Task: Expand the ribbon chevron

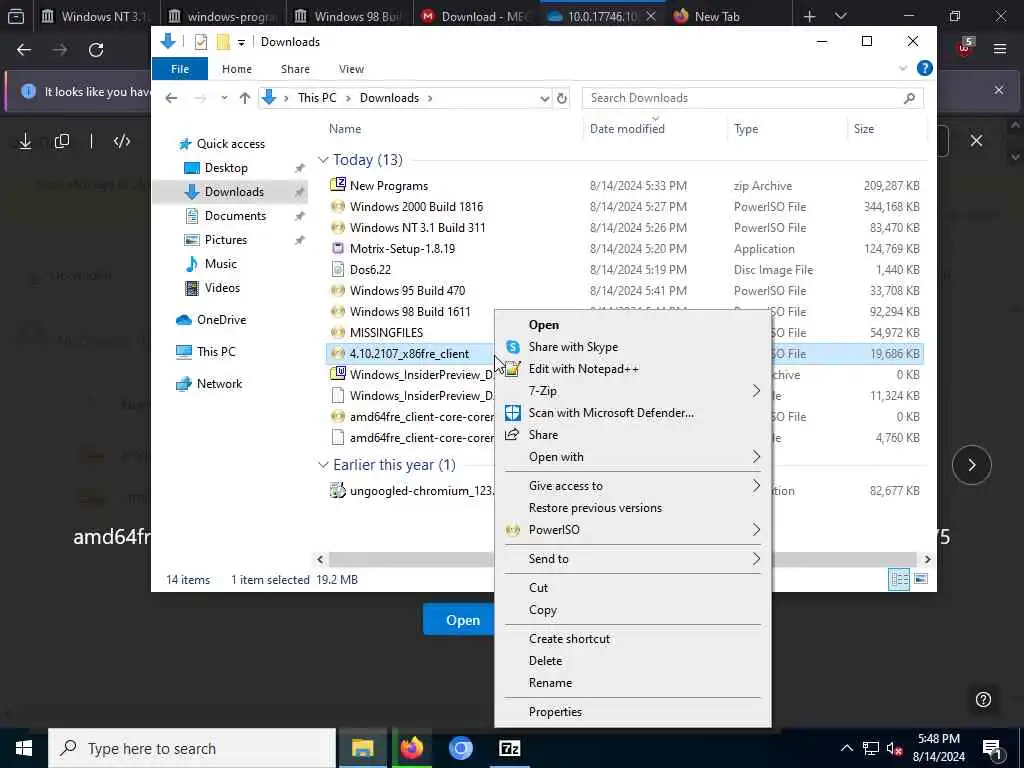Action: coord(903,68)
